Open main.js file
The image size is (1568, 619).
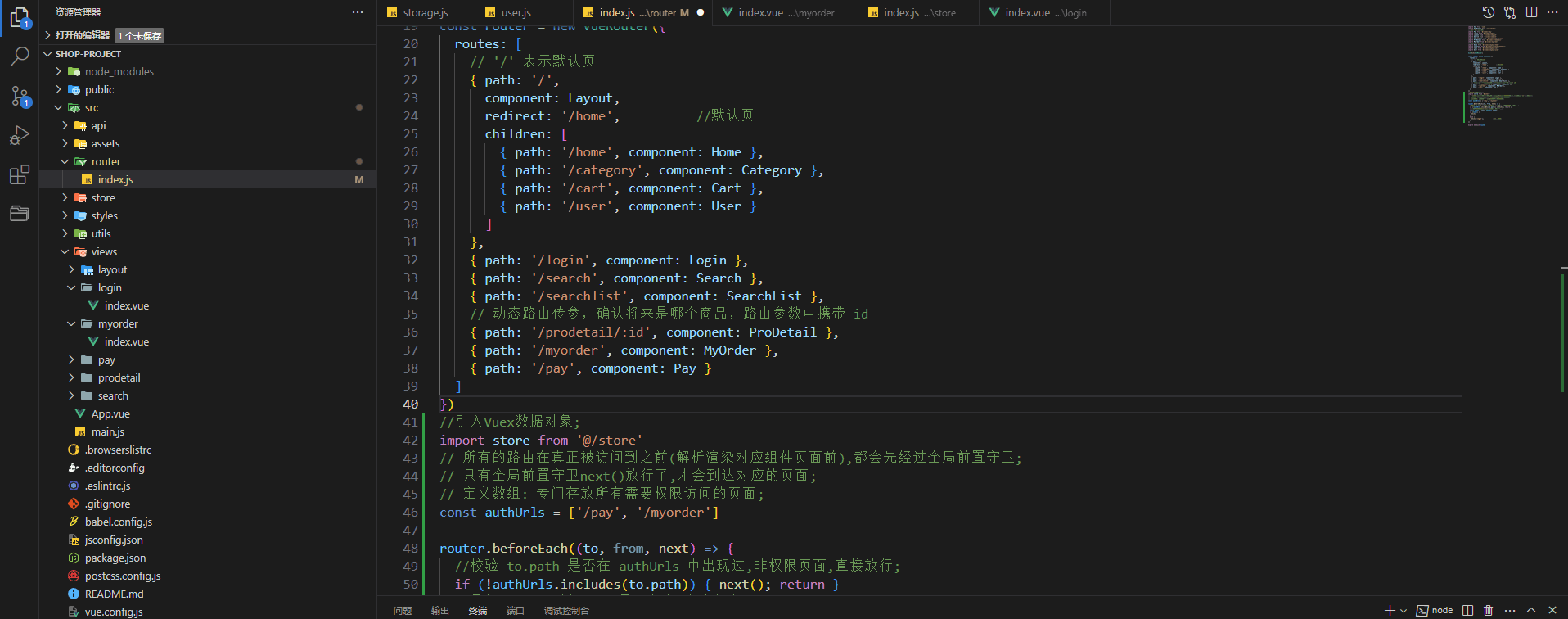[x=208, y=431]
